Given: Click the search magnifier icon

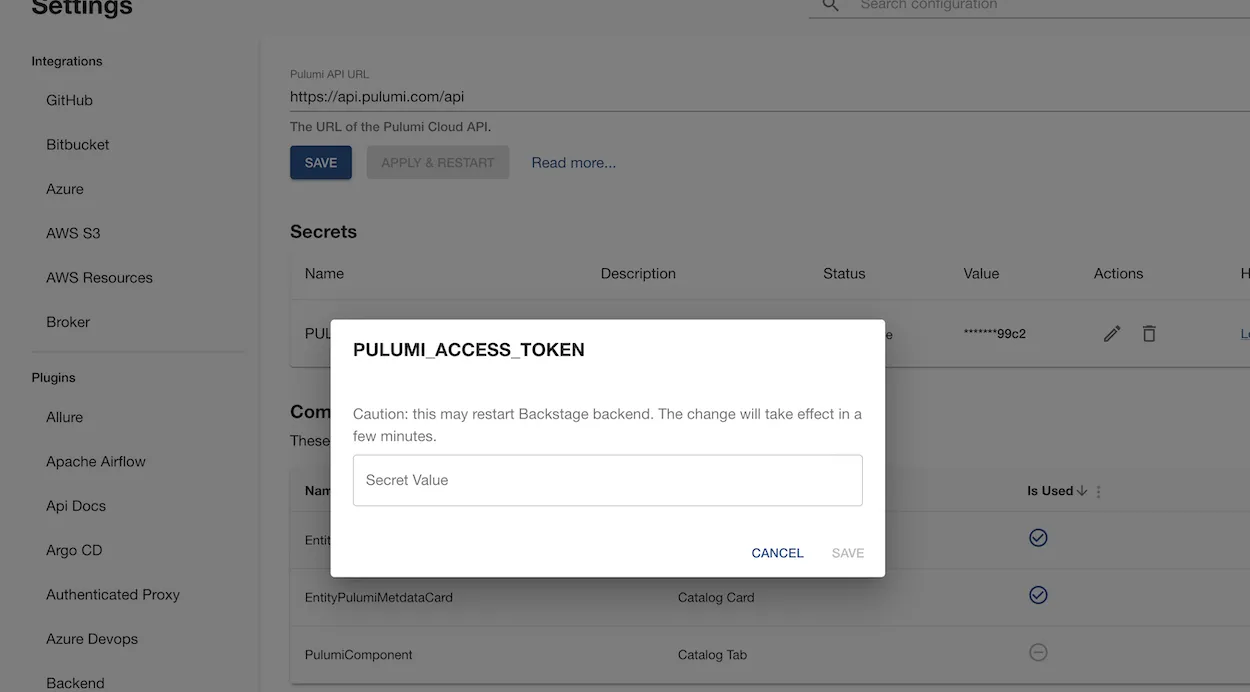Looking at the screenshot, I should click(x=829, y=5).
